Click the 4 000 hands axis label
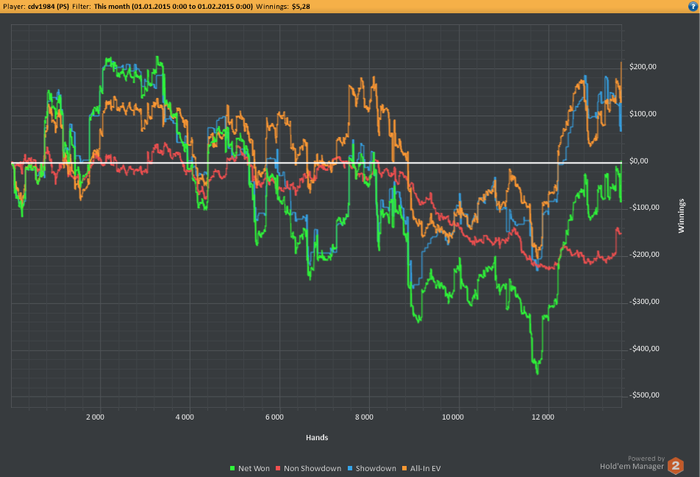Viewport: 700px width, 477px height. click(185, 417)
